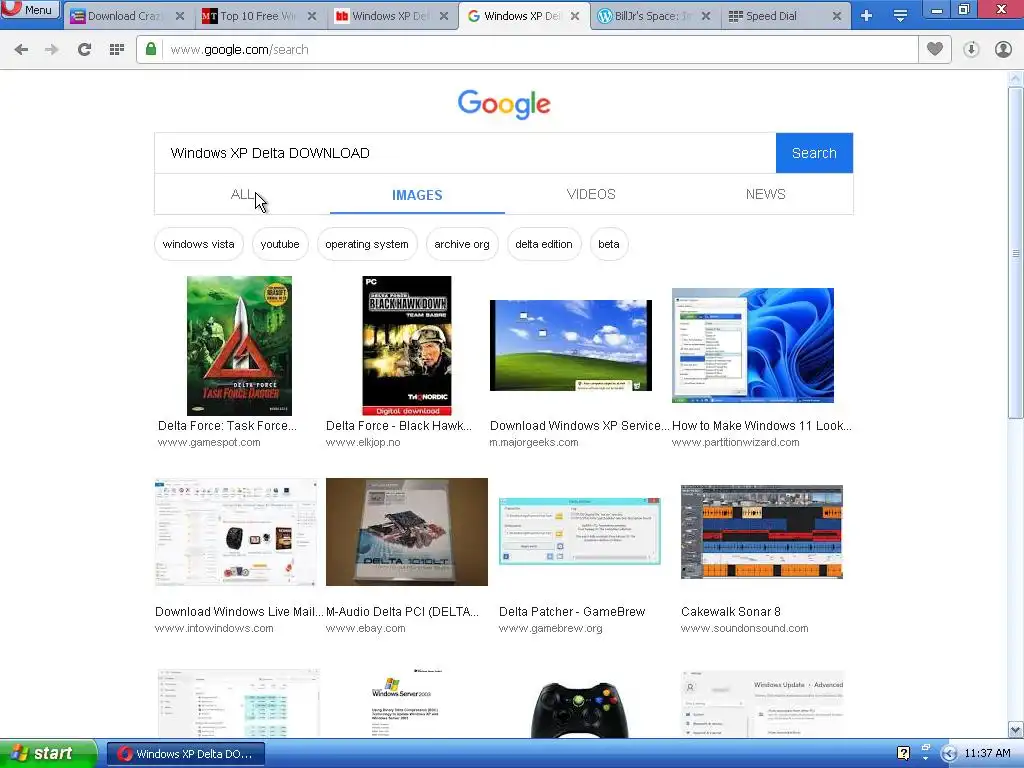1024x768 pixels.
Task: Click the help question tray icon
Action: [x=903, y=754]
